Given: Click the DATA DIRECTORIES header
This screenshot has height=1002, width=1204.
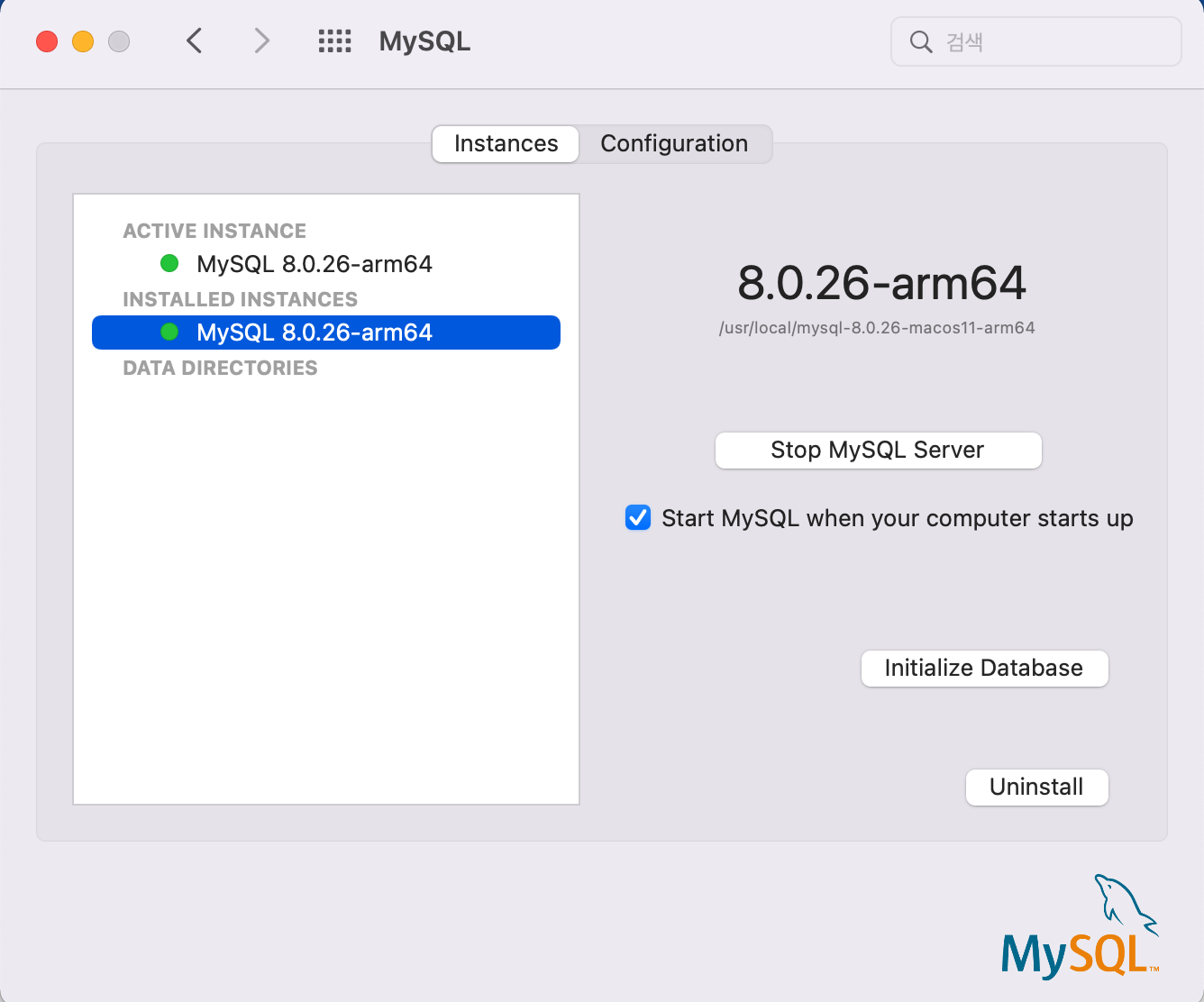Looking at the screenshot, I should tap(220, 368).
